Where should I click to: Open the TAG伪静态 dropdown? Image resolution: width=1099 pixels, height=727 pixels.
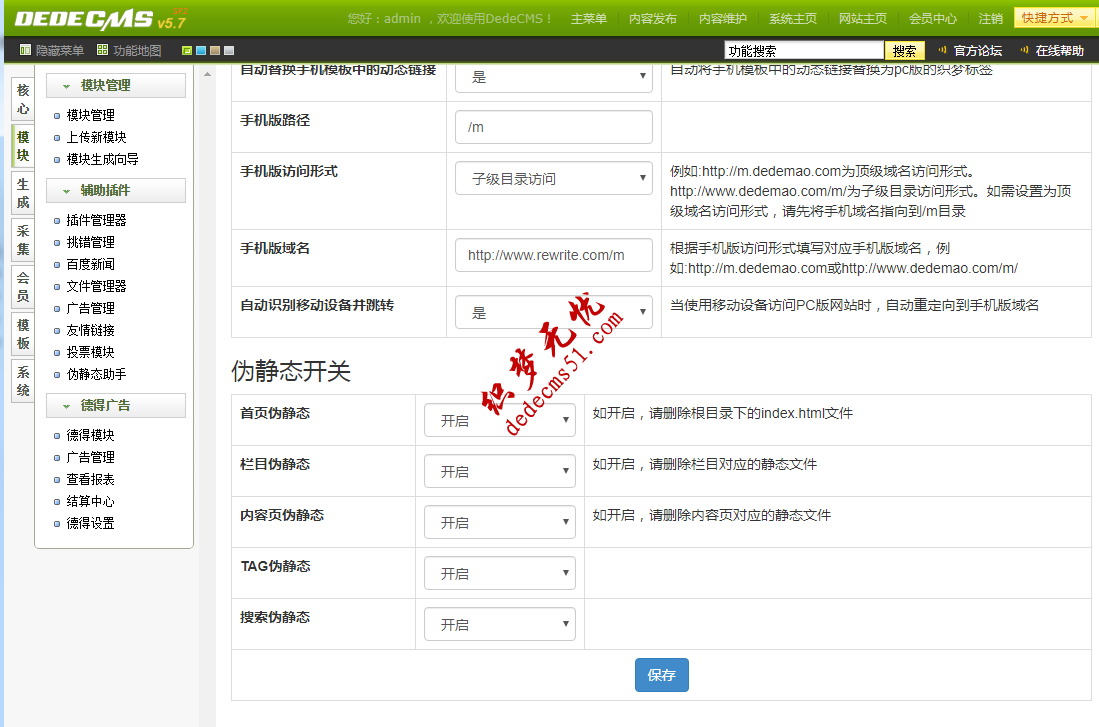tap(499, 572)
